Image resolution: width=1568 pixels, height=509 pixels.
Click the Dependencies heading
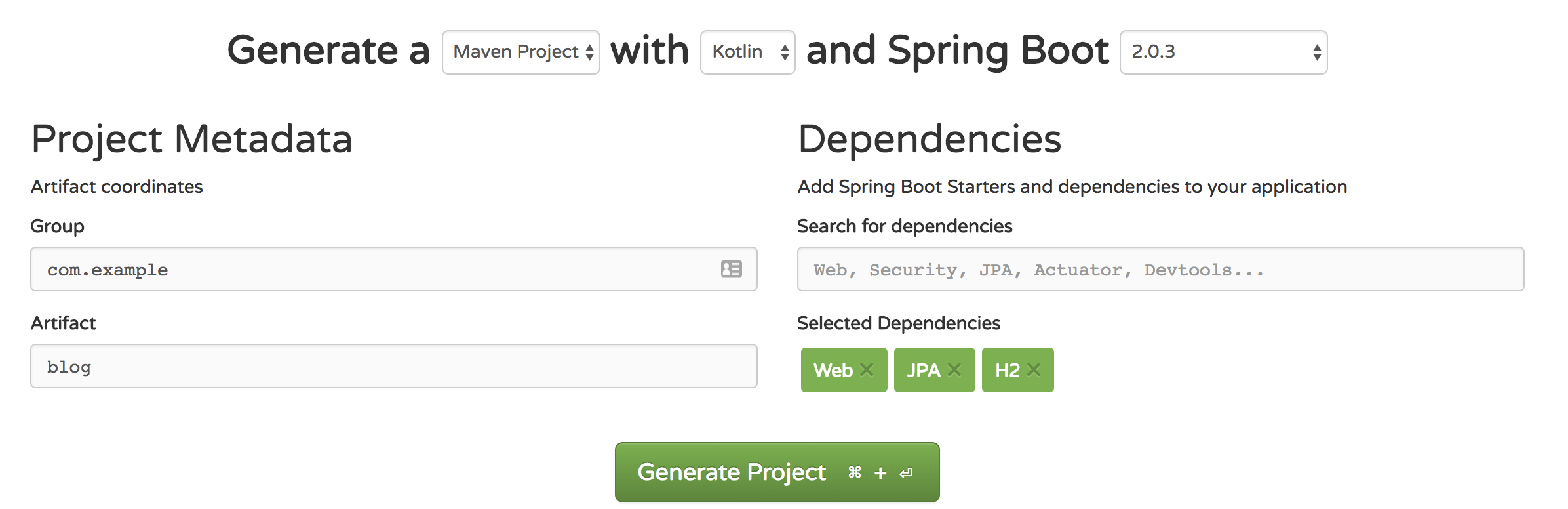click(930, 139)
